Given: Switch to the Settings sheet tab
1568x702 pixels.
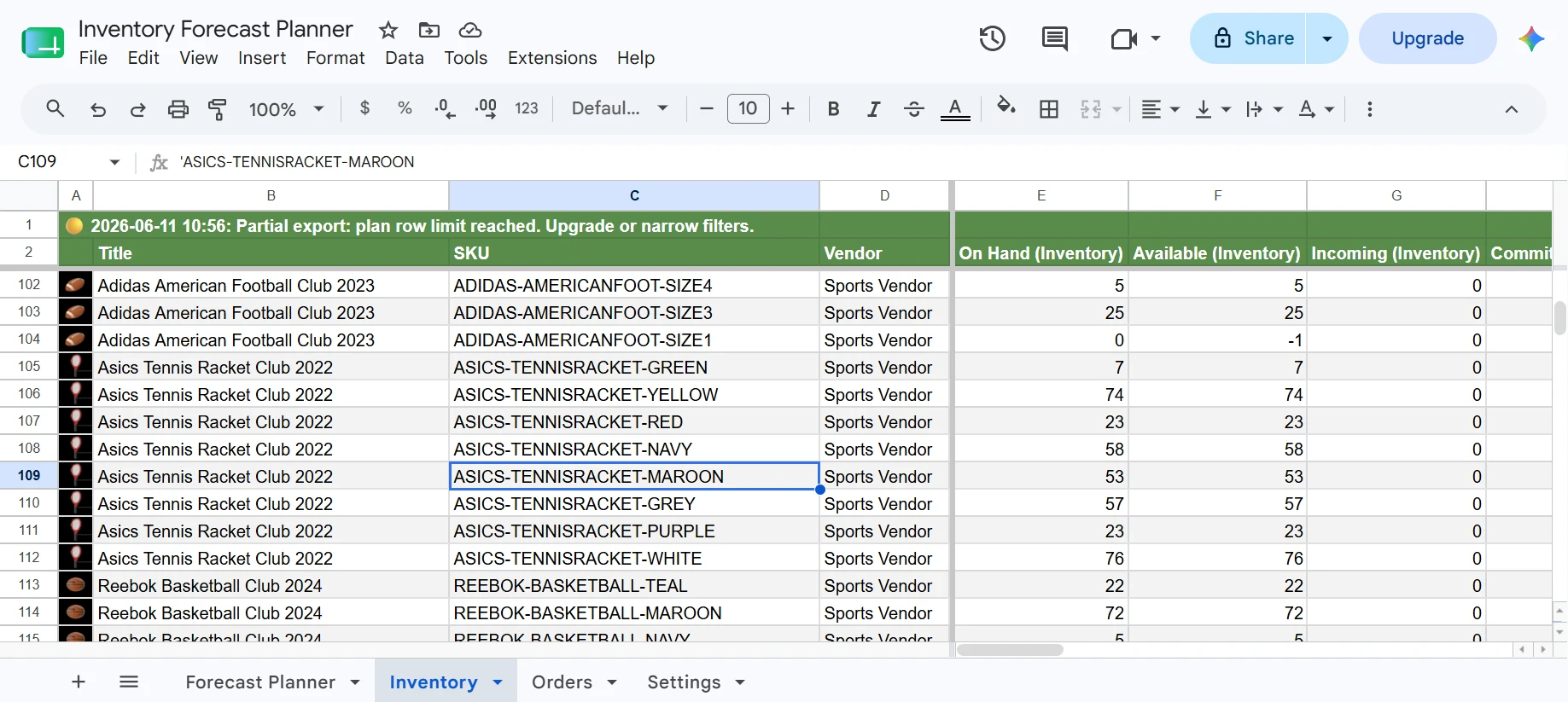Looking at the screenshot, I should (684, 682).
